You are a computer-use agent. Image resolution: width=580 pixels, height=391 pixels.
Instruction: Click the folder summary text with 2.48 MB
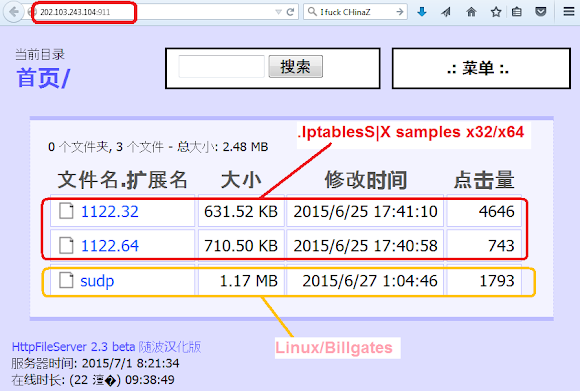pos(158,147)
